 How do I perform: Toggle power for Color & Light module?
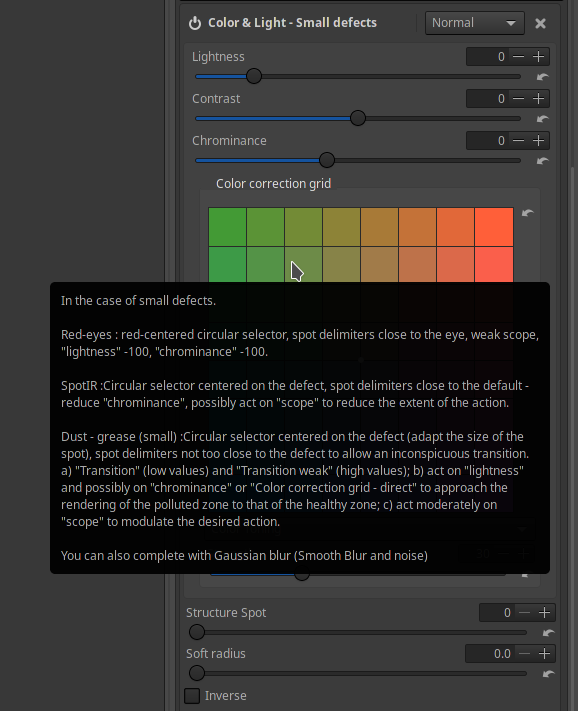click(x=195, y=23)
